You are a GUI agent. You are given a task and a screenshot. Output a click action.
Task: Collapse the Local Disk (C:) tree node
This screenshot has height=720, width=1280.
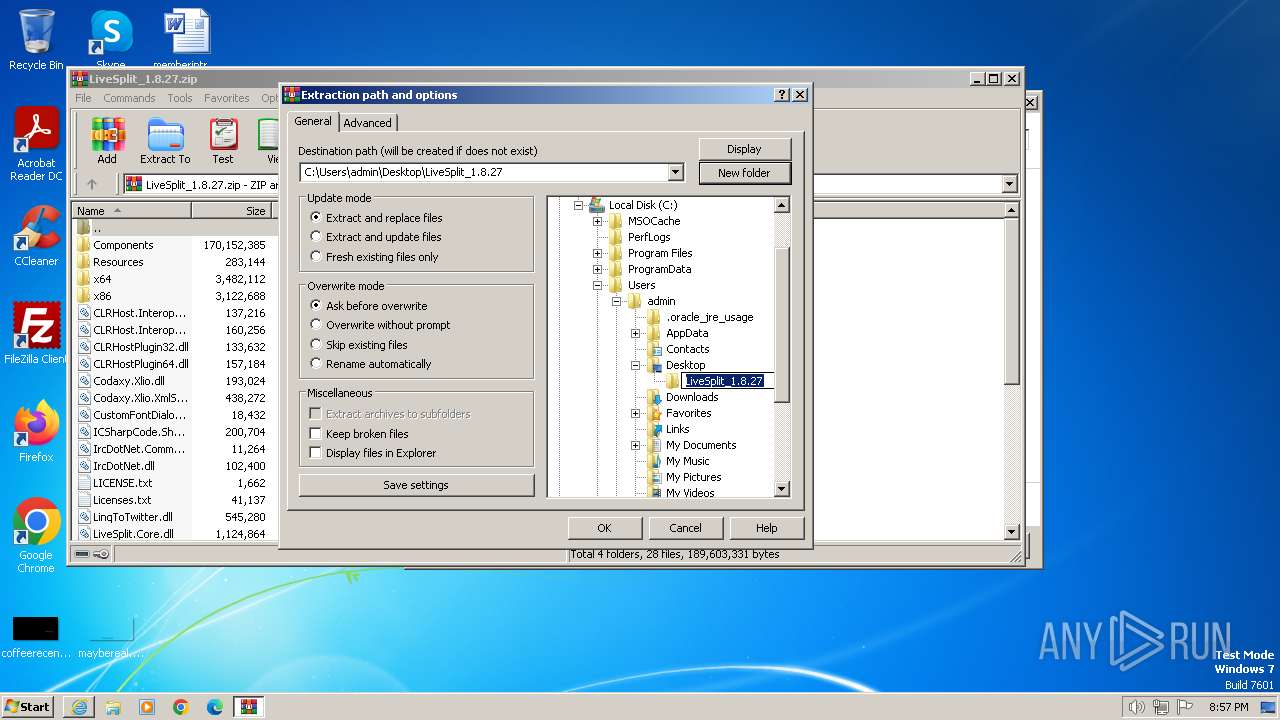point(578,205)
